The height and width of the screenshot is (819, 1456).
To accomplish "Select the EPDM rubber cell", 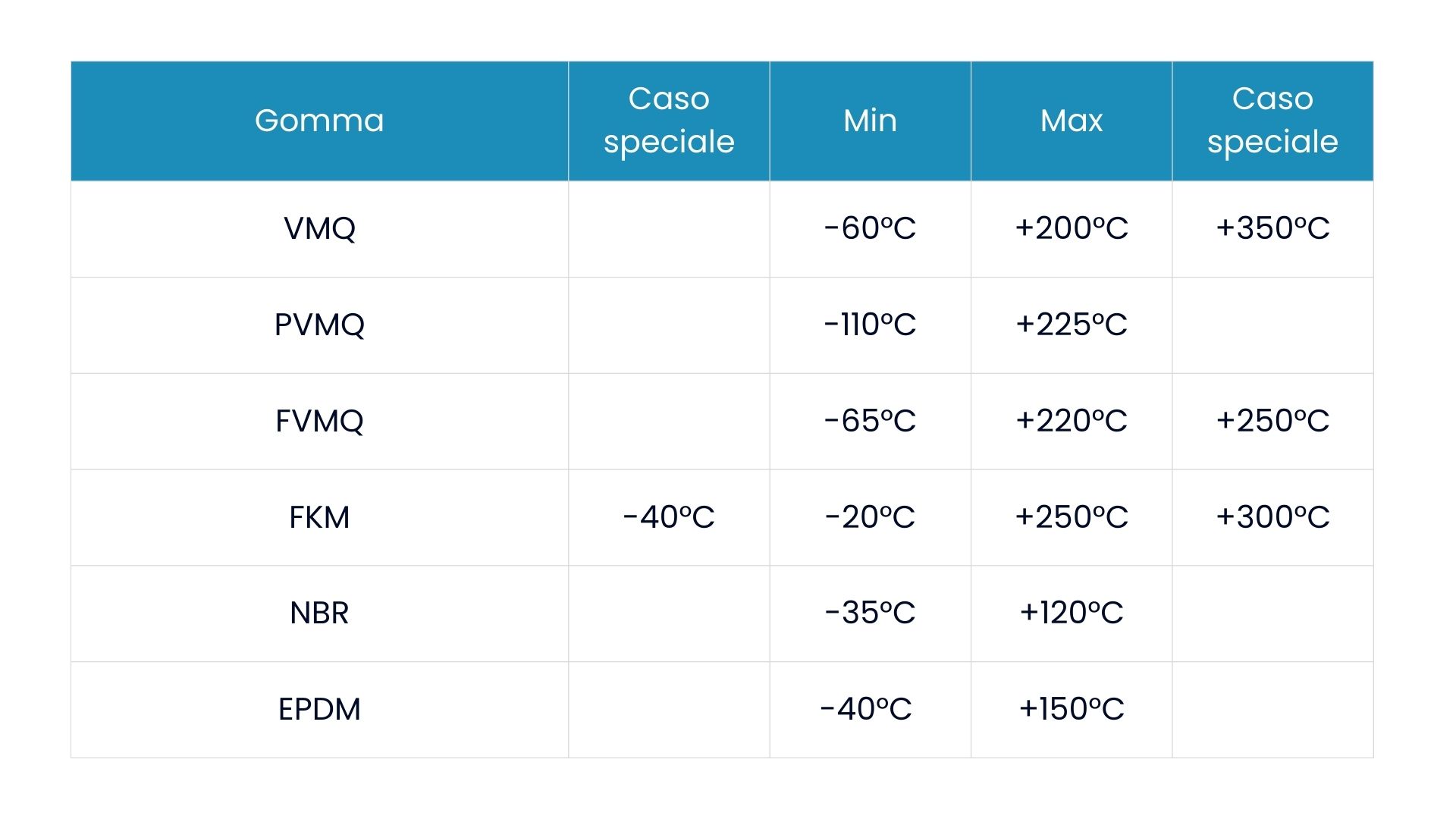I will (319, 709).
